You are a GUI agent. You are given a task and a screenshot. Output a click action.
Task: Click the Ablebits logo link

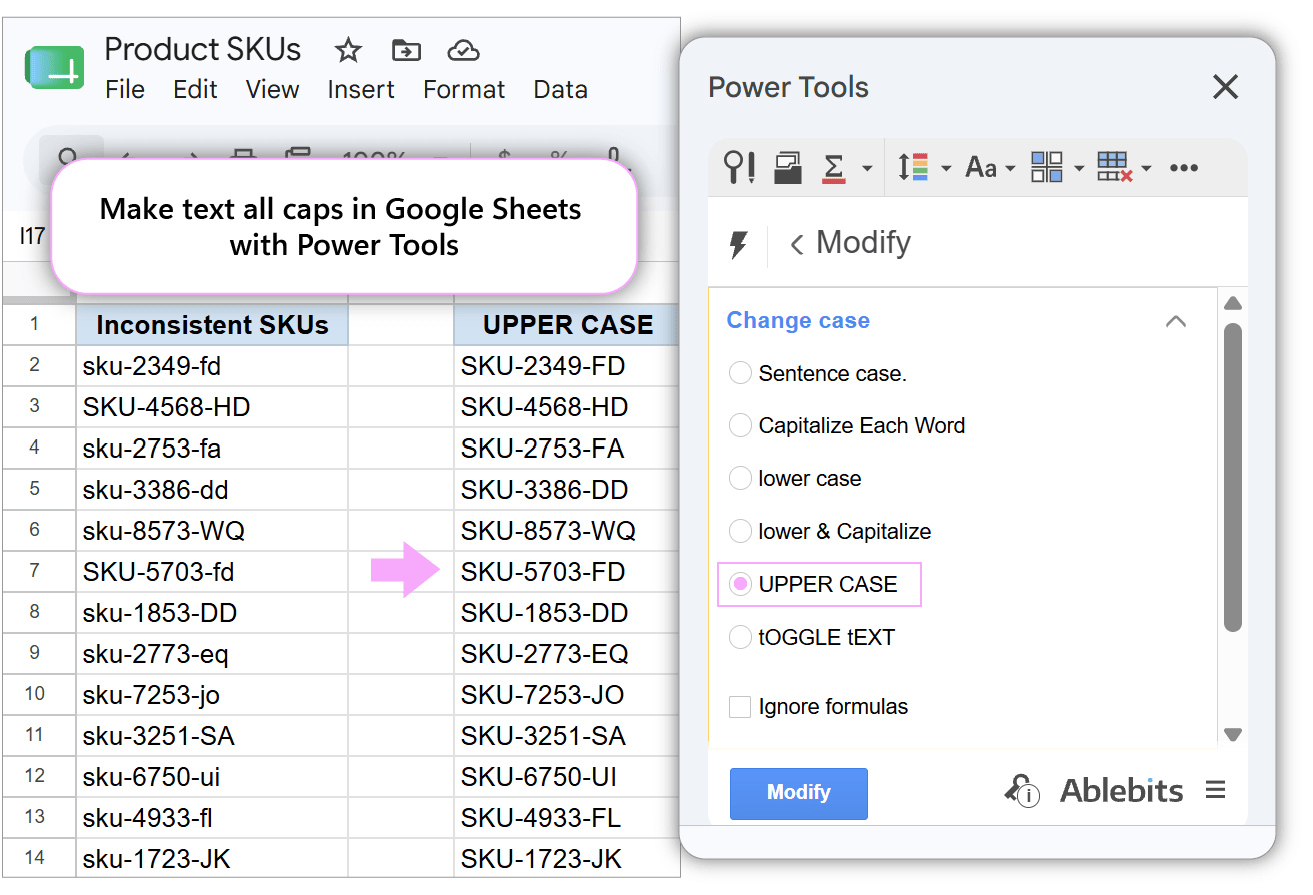[1121, 791]
